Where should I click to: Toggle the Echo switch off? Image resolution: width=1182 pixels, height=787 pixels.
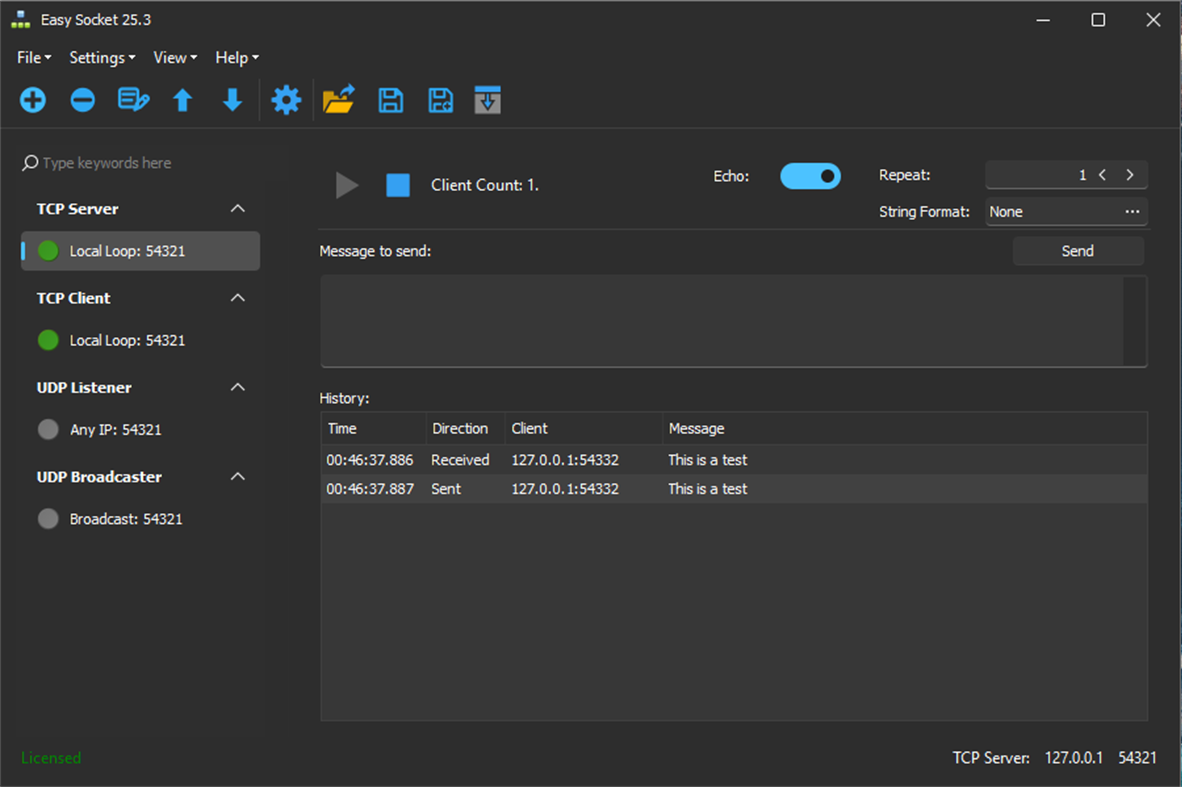point(810,176)
